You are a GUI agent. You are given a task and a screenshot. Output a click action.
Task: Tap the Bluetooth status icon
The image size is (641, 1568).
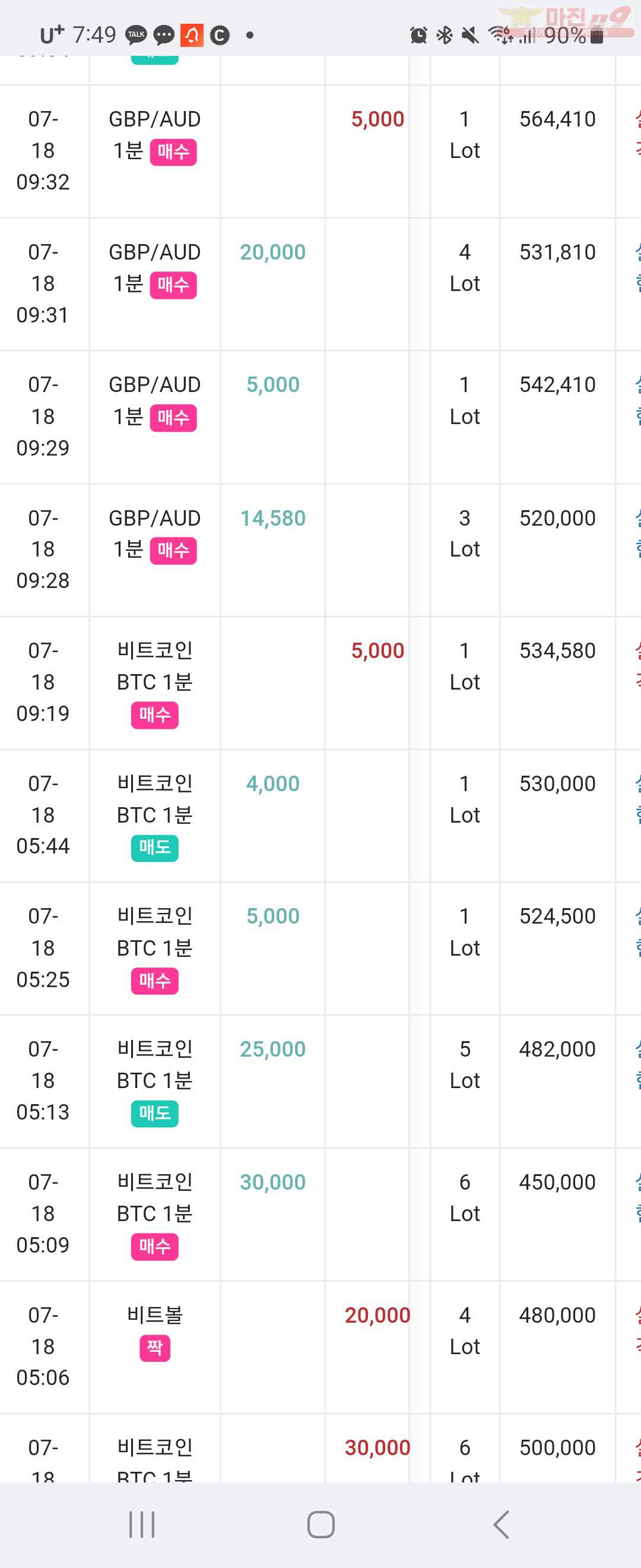tap(445, 35)
